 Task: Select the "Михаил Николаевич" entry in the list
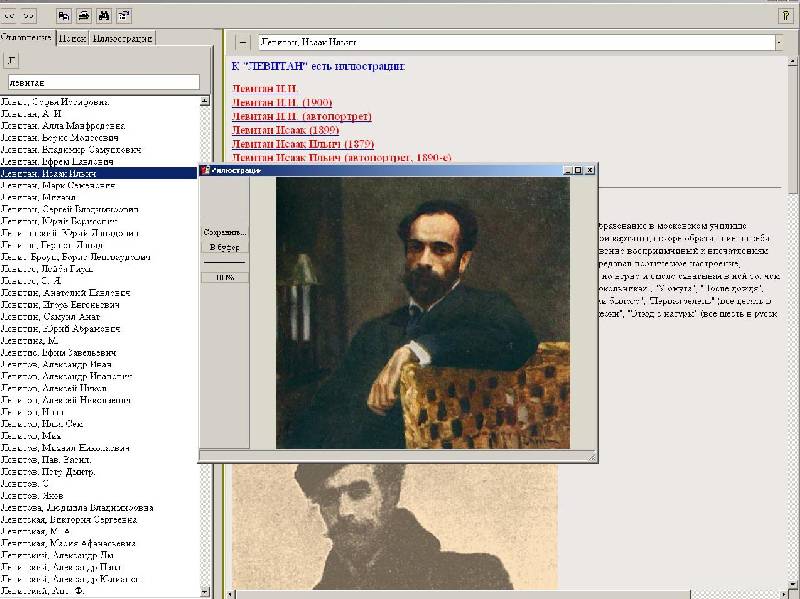pos(65,447)
